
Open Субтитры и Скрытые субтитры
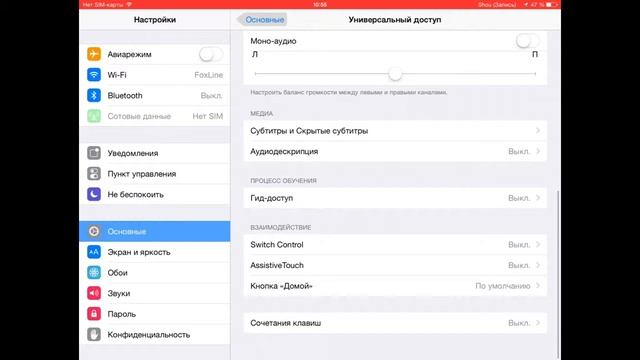coord(395,131)
